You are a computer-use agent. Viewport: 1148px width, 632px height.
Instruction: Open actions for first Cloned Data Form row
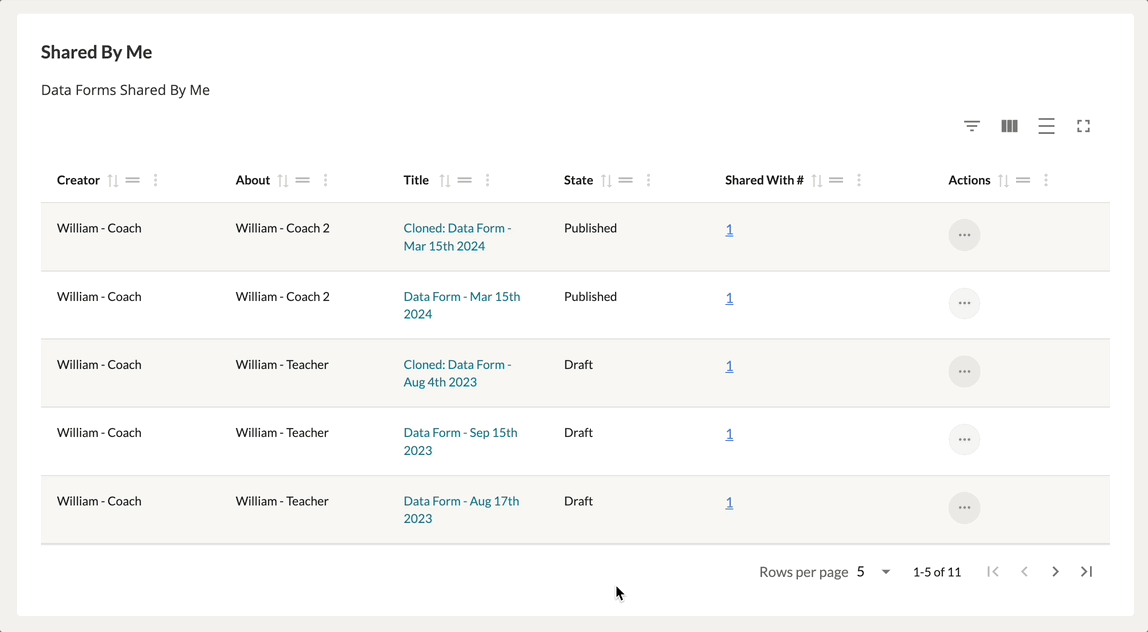pos(964,235)
